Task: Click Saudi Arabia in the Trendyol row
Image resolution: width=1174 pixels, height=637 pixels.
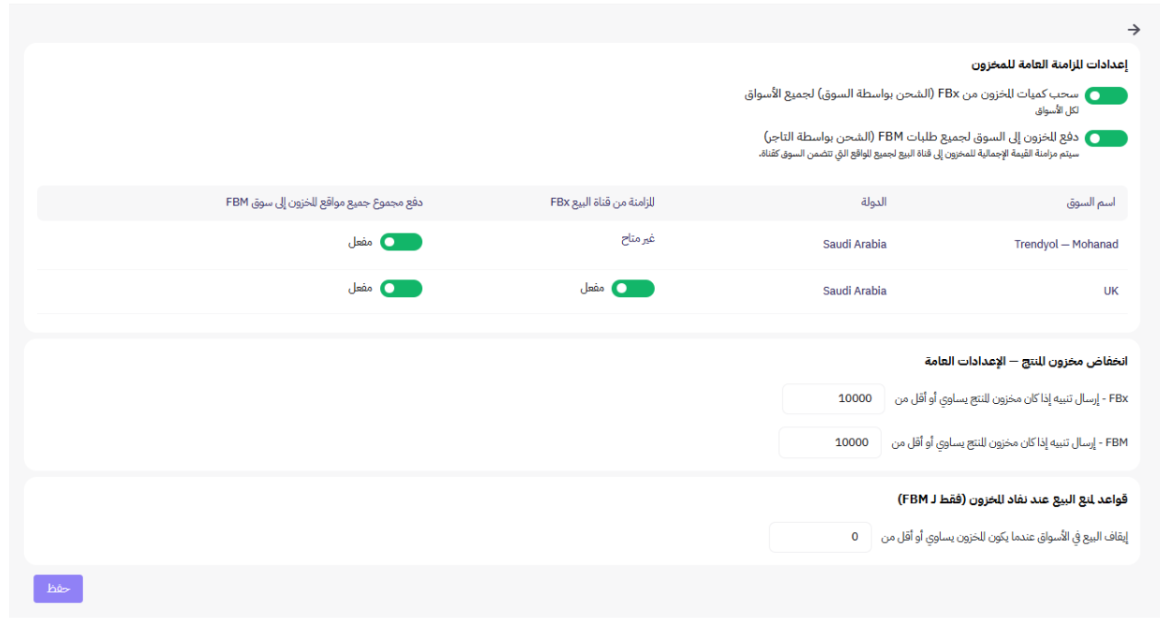Action: pyautogui.click(x=854, y=244)
